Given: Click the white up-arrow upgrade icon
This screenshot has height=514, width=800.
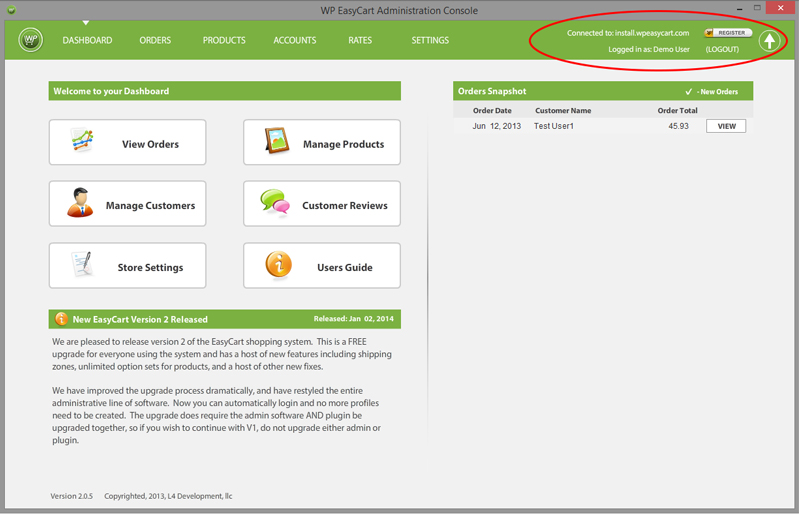Looking at the screenshot, I should (x=769, y=41).
